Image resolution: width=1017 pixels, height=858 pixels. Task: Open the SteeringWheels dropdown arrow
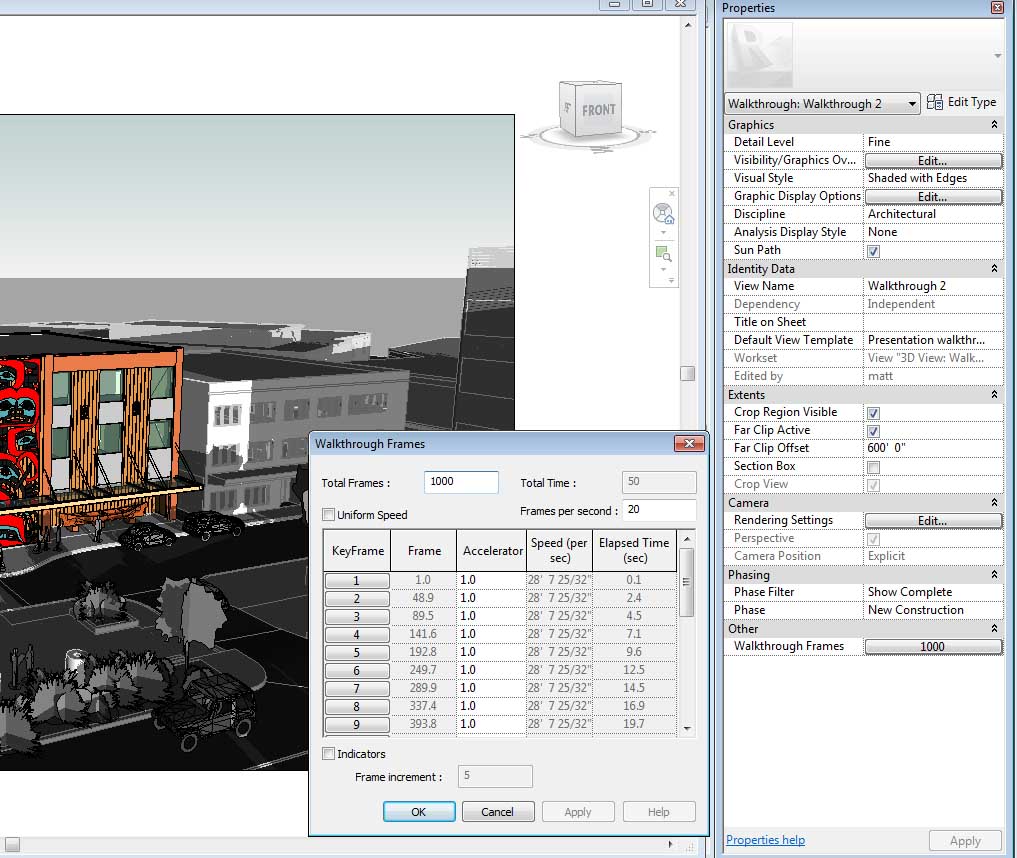(663, 233)
